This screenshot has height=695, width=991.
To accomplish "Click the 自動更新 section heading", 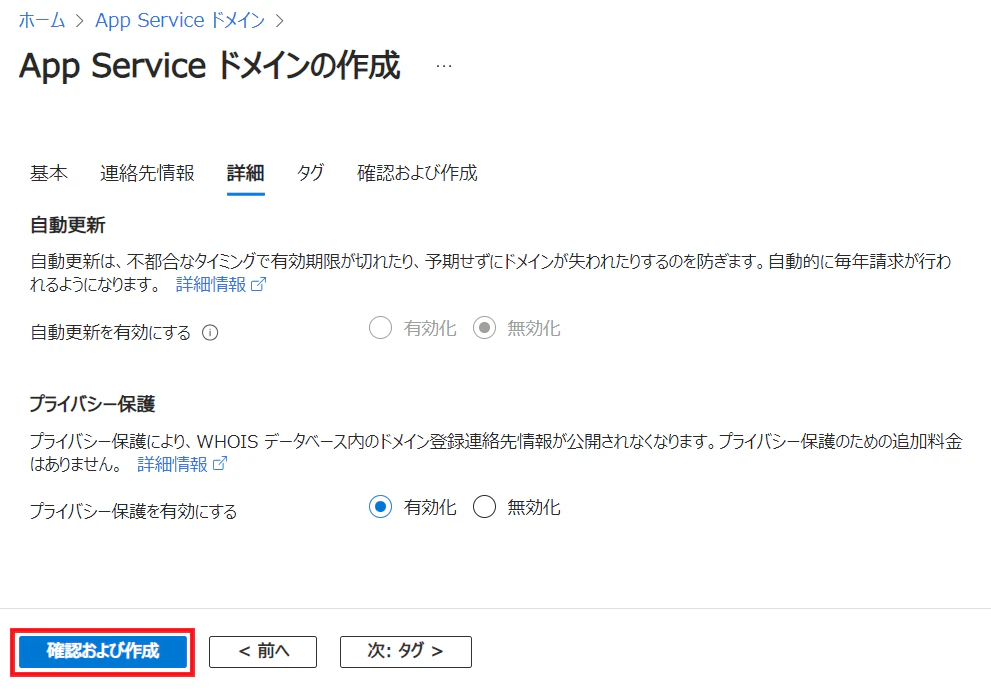I will click(68, 225).
